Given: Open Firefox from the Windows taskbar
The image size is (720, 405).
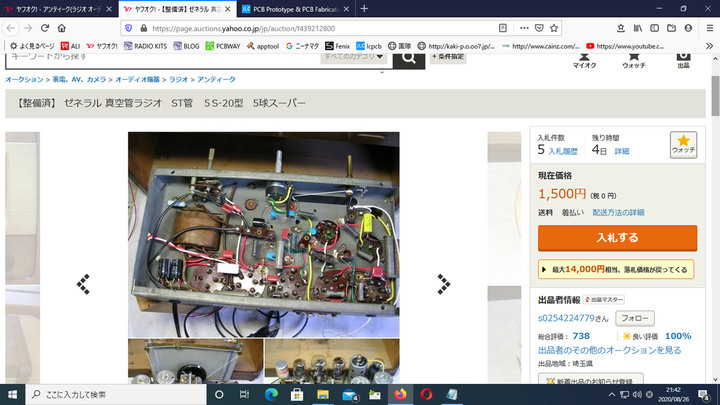Looking at the screenshot, I should point(401,394).
